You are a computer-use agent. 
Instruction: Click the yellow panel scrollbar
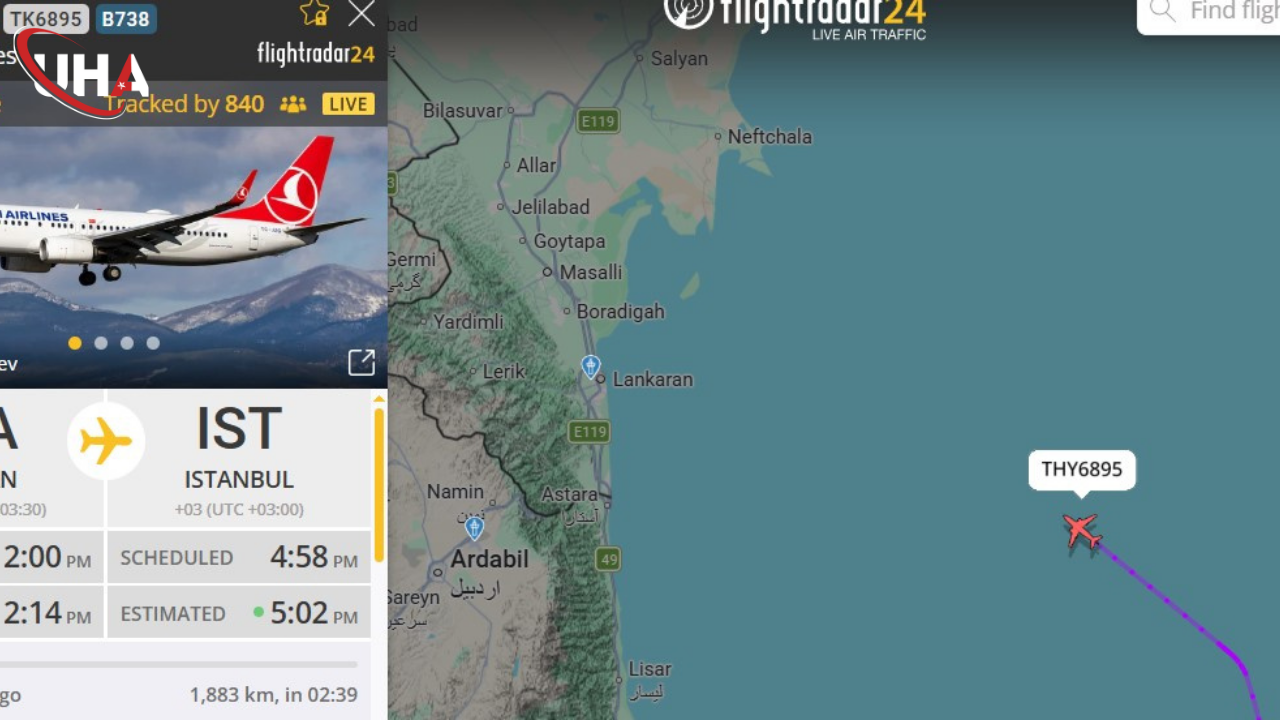(x=379, y=485)
